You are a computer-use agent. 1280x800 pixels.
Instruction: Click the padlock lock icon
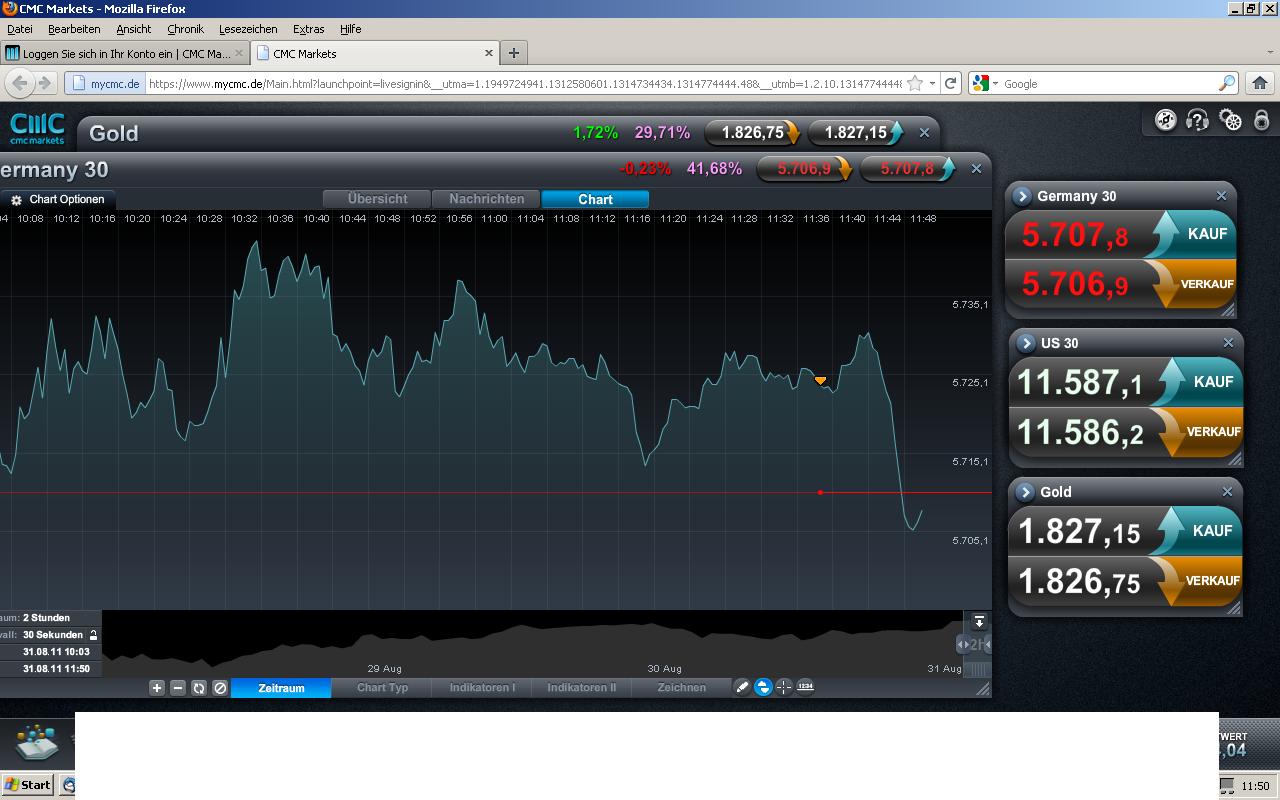pos(1262,121)
